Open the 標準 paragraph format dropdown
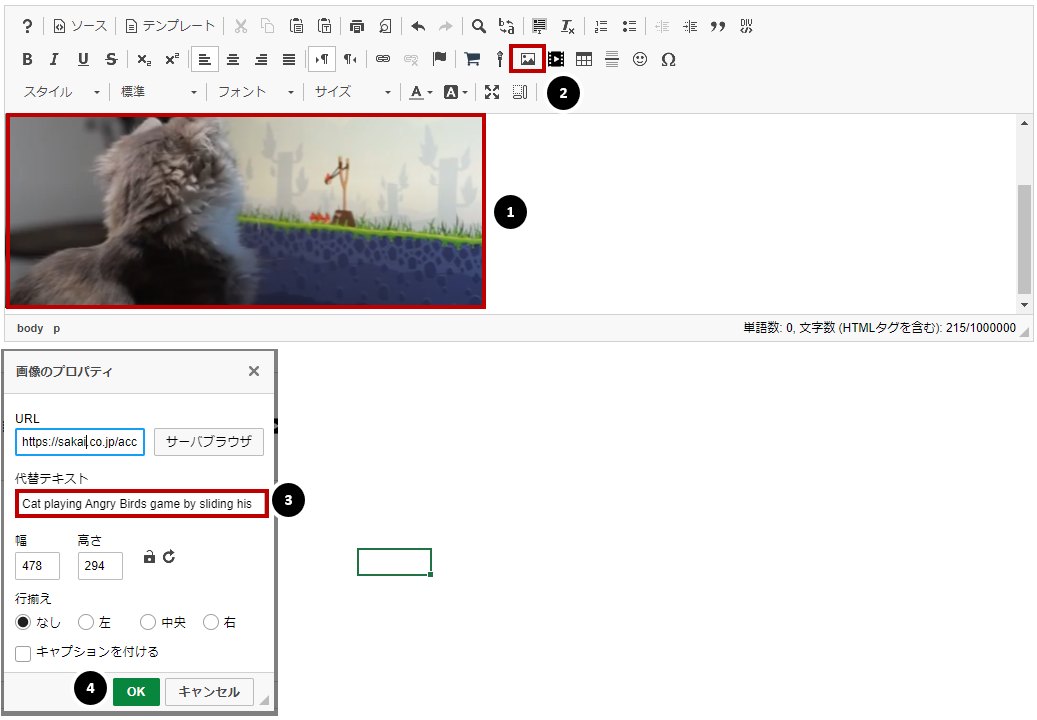The image size is (1037, 720). pyautogui.click(x=158, y=92)
